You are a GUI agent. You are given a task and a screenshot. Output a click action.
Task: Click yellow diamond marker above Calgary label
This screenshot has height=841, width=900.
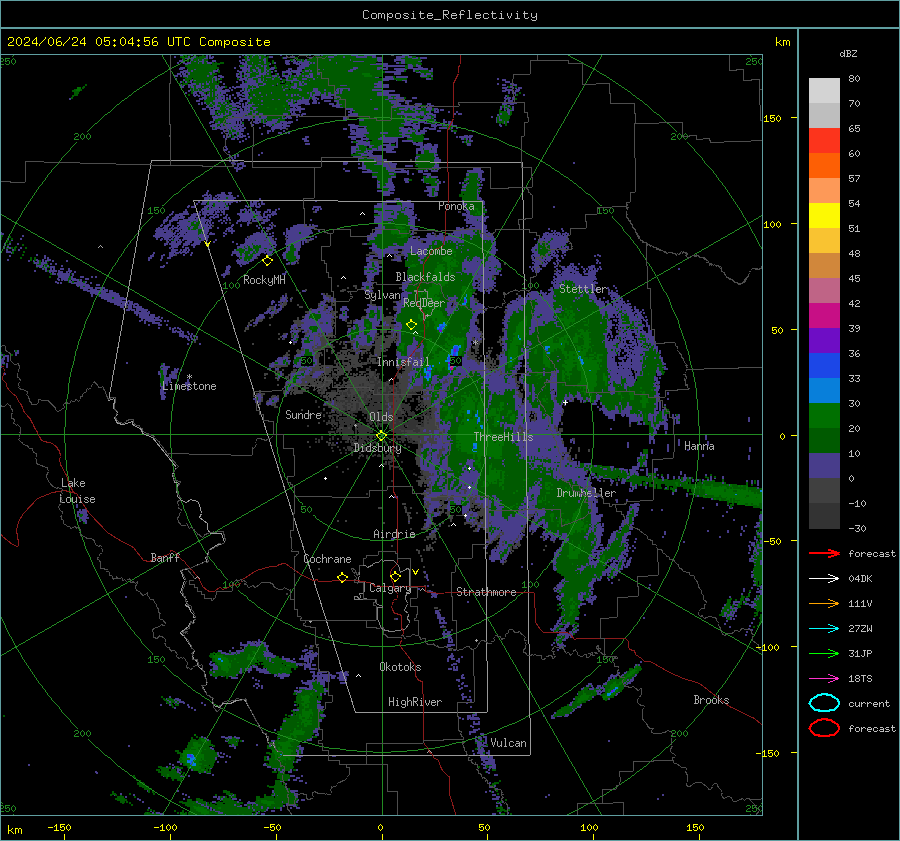[x=395, y=576]
